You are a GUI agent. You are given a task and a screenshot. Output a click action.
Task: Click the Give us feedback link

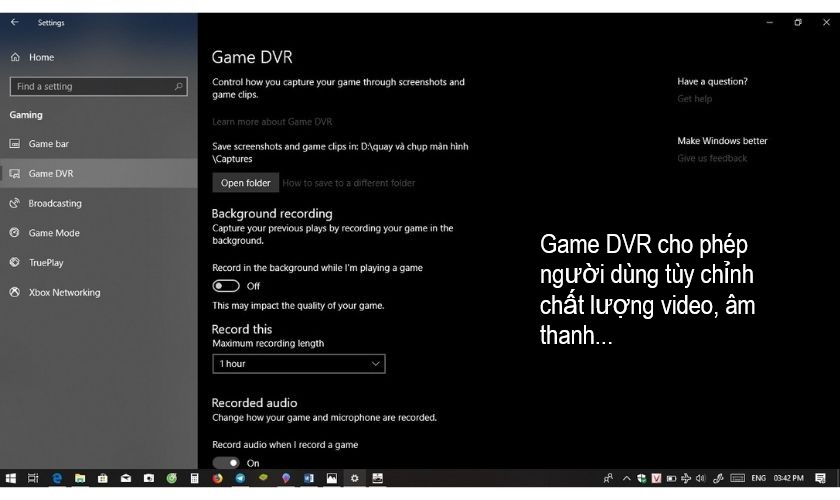coord(712,158)
